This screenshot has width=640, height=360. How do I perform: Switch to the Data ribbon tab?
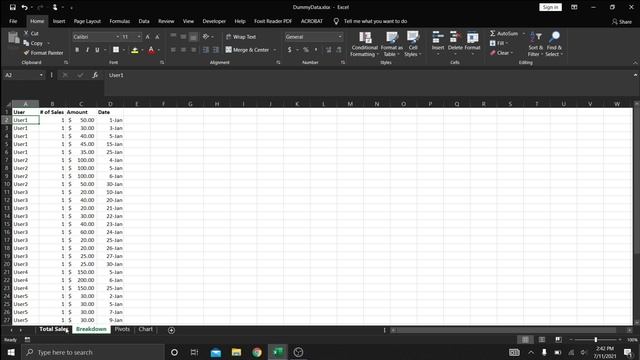[x=144, y=21]
